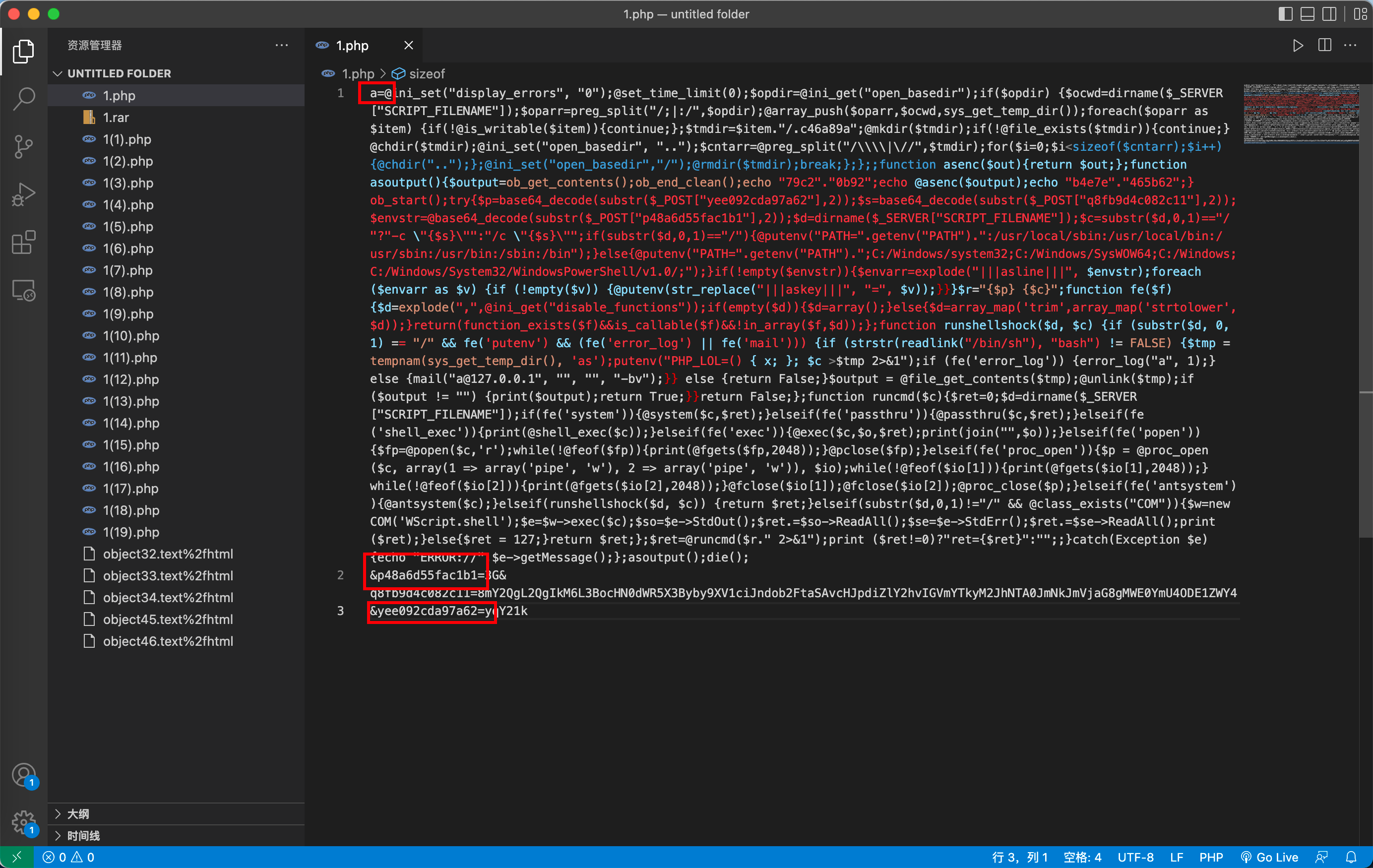Change language mode PHP
This screenshot has width=1373, height=868.
[1210, 857]
